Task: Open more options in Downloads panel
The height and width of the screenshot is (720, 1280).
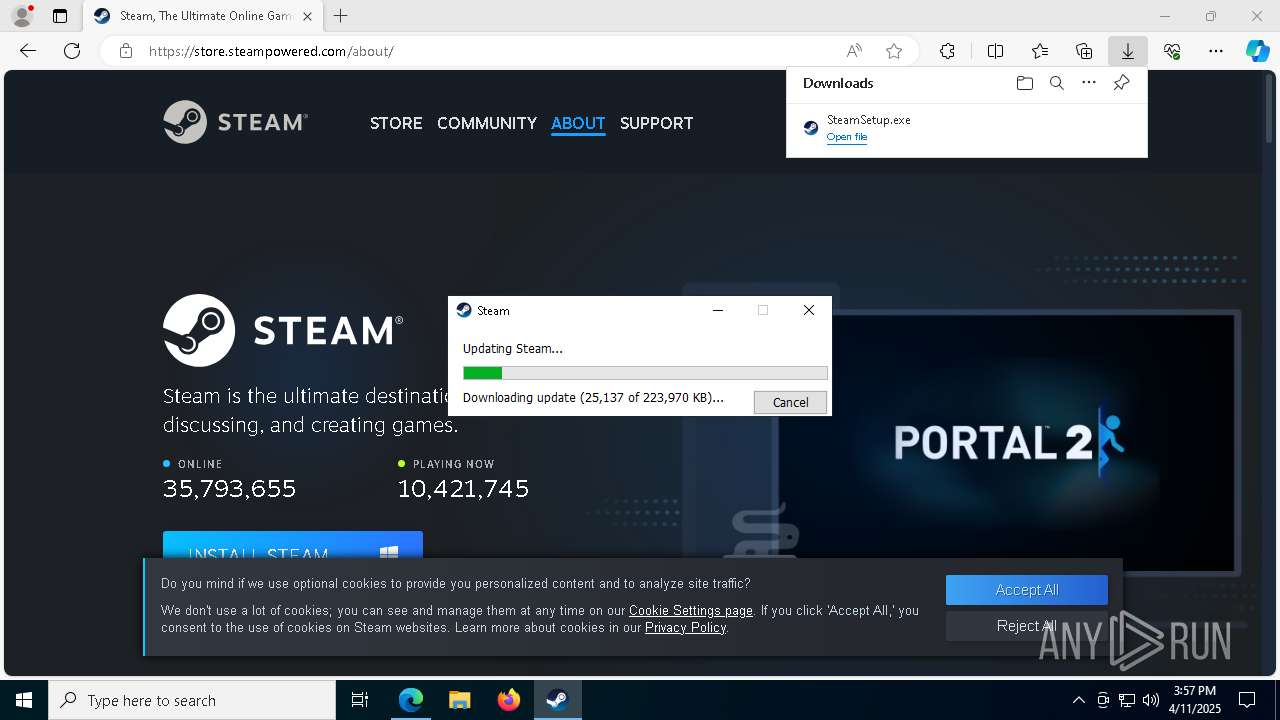Action: 1089,83
